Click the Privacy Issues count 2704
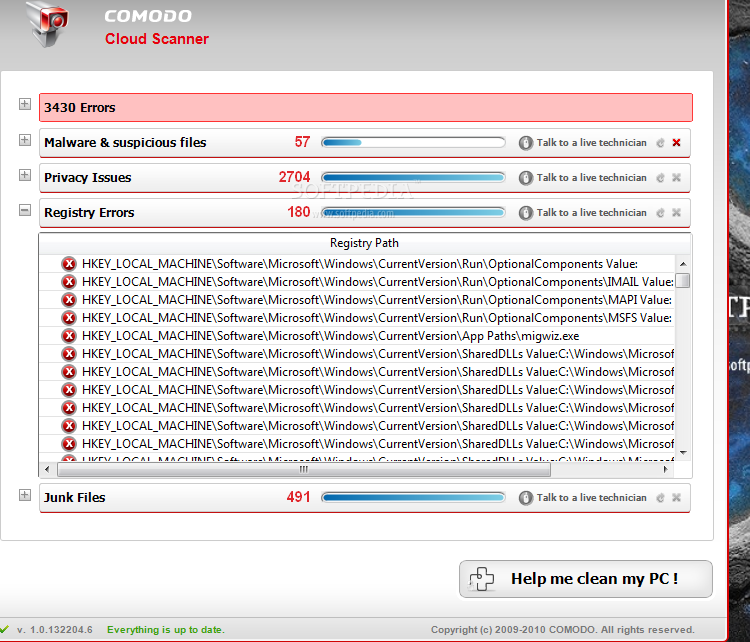Screen dimensions: 750x642 click(x=295, y=177)
